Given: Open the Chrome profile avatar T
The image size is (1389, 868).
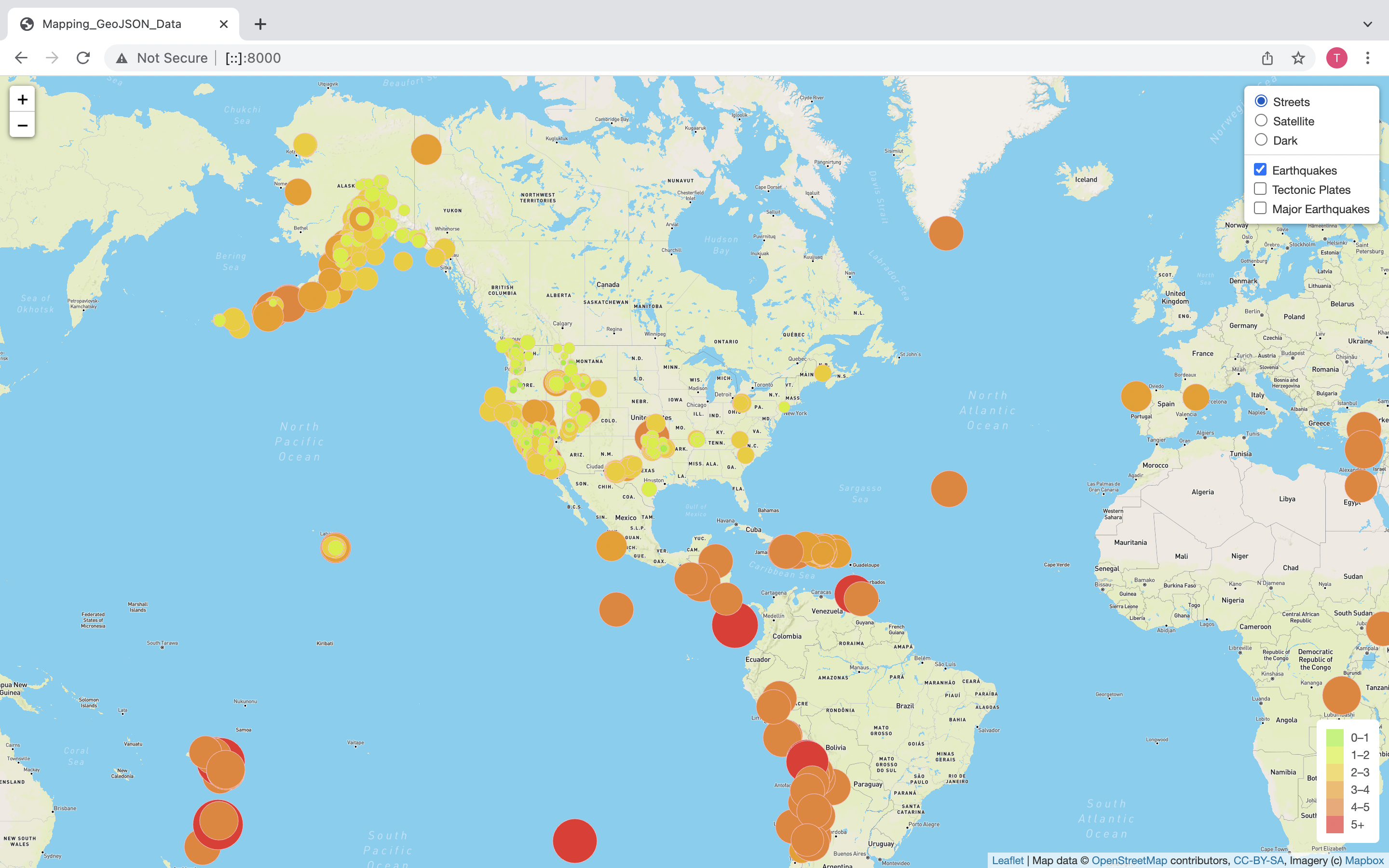Looking at the screenshot, I should coord(1337,58).
